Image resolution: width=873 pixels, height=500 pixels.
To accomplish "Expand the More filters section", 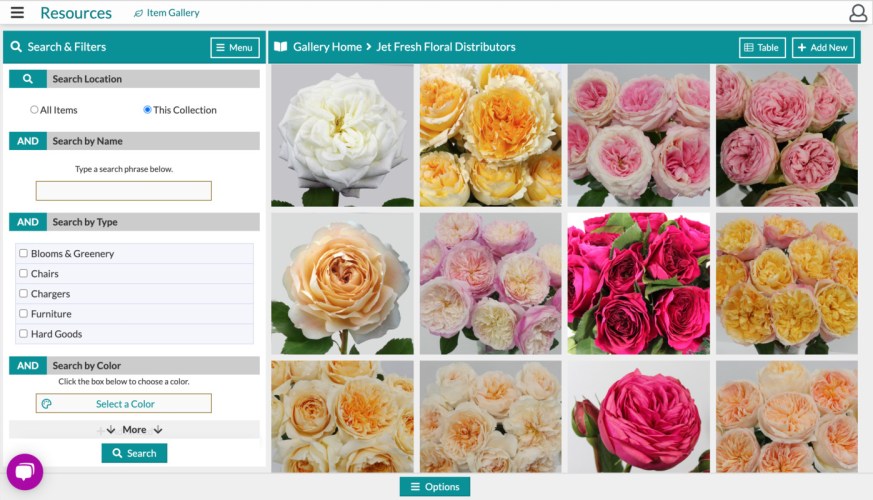I will coord(134,430).
